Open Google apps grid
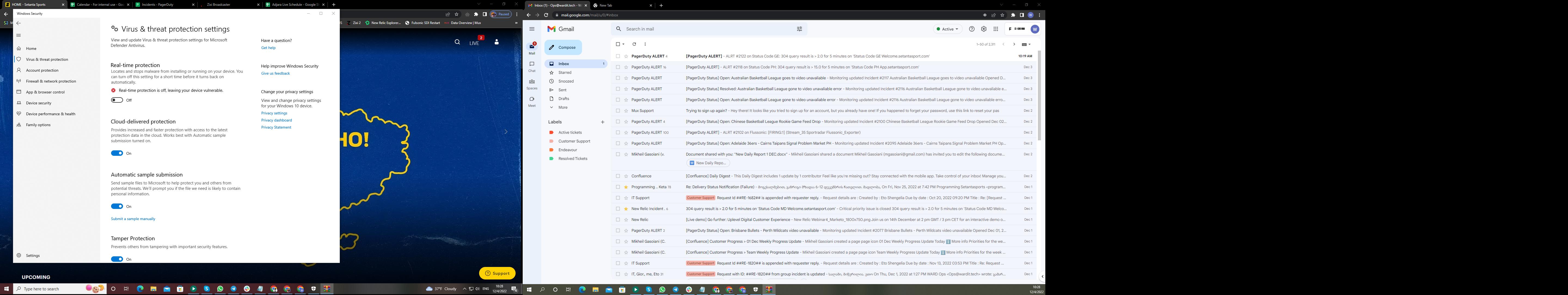The image size is (1568, 295). (996, 29)
